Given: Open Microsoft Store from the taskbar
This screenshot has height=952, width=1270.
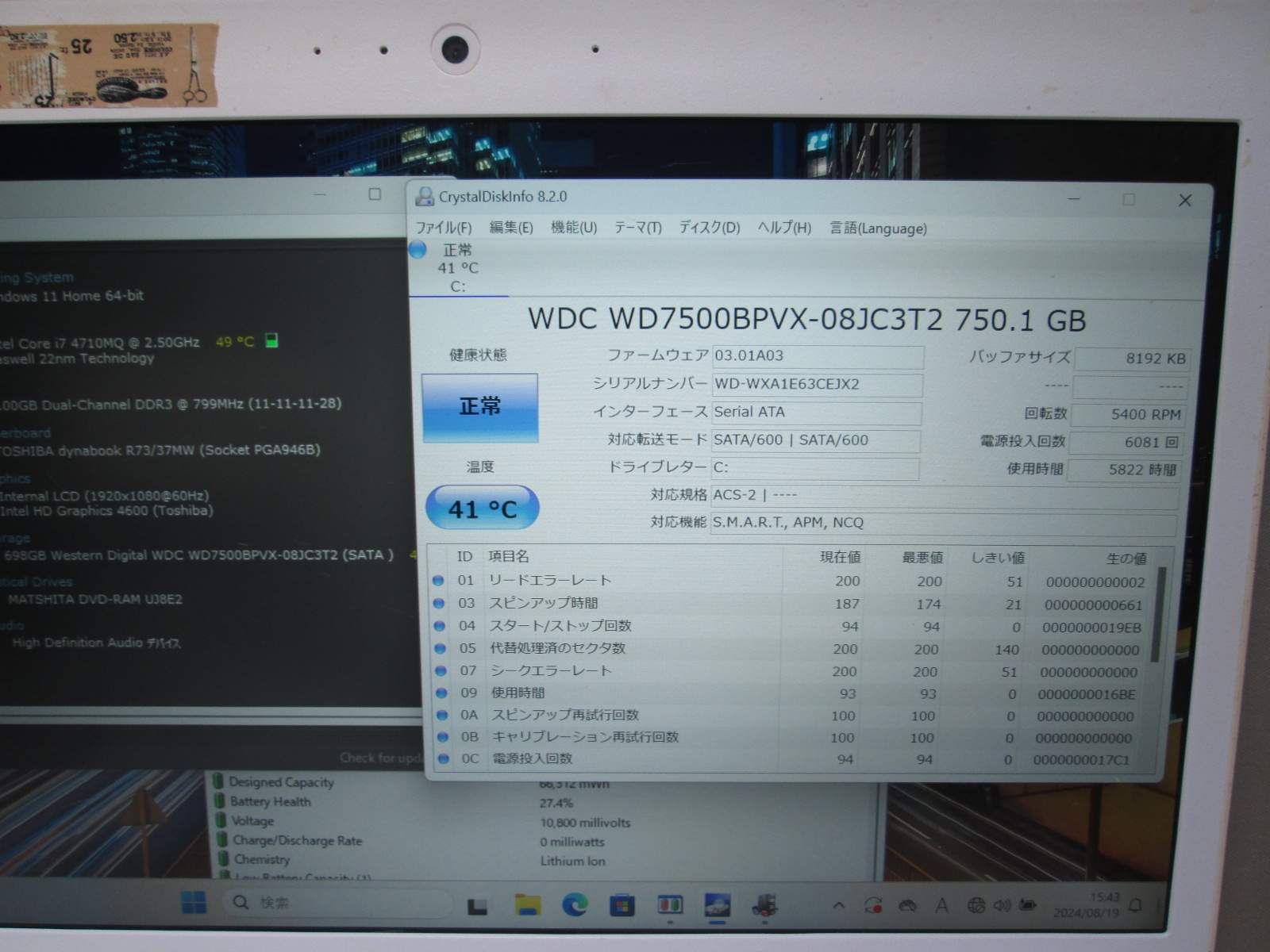Looking at the screenshot, I should pos(622,905).
